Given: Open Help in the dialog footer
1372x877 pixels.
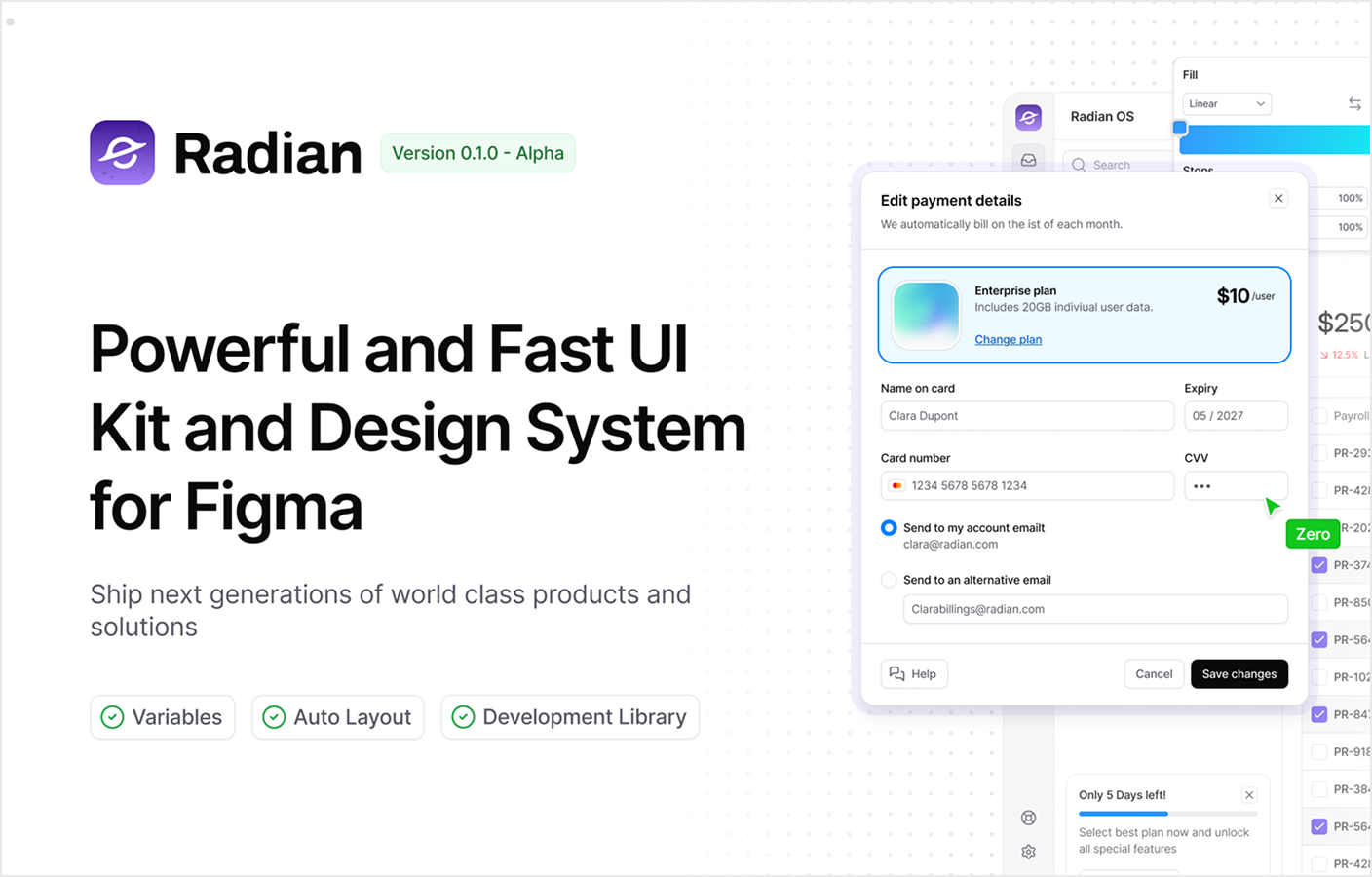Looking at the screenshot, I should point(914,674).
